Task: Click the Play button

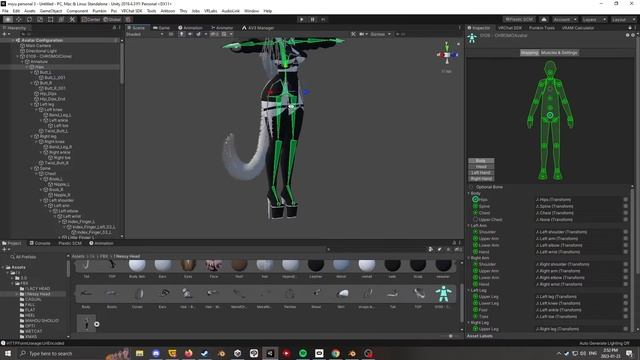Action: tap(301, 19)
